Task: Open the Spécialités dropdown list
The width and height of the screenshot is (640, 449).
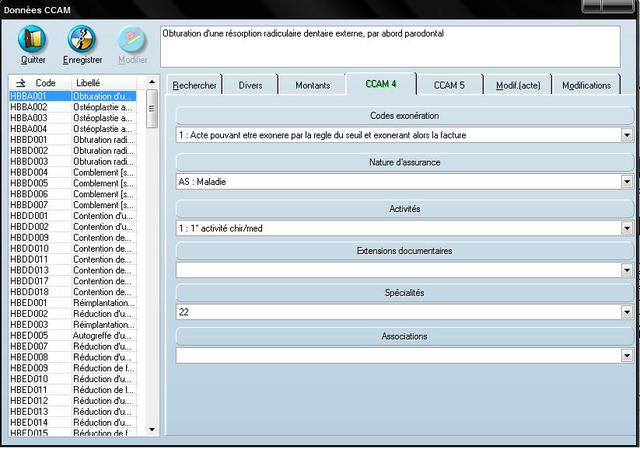Action: click(x=626, y=312)
